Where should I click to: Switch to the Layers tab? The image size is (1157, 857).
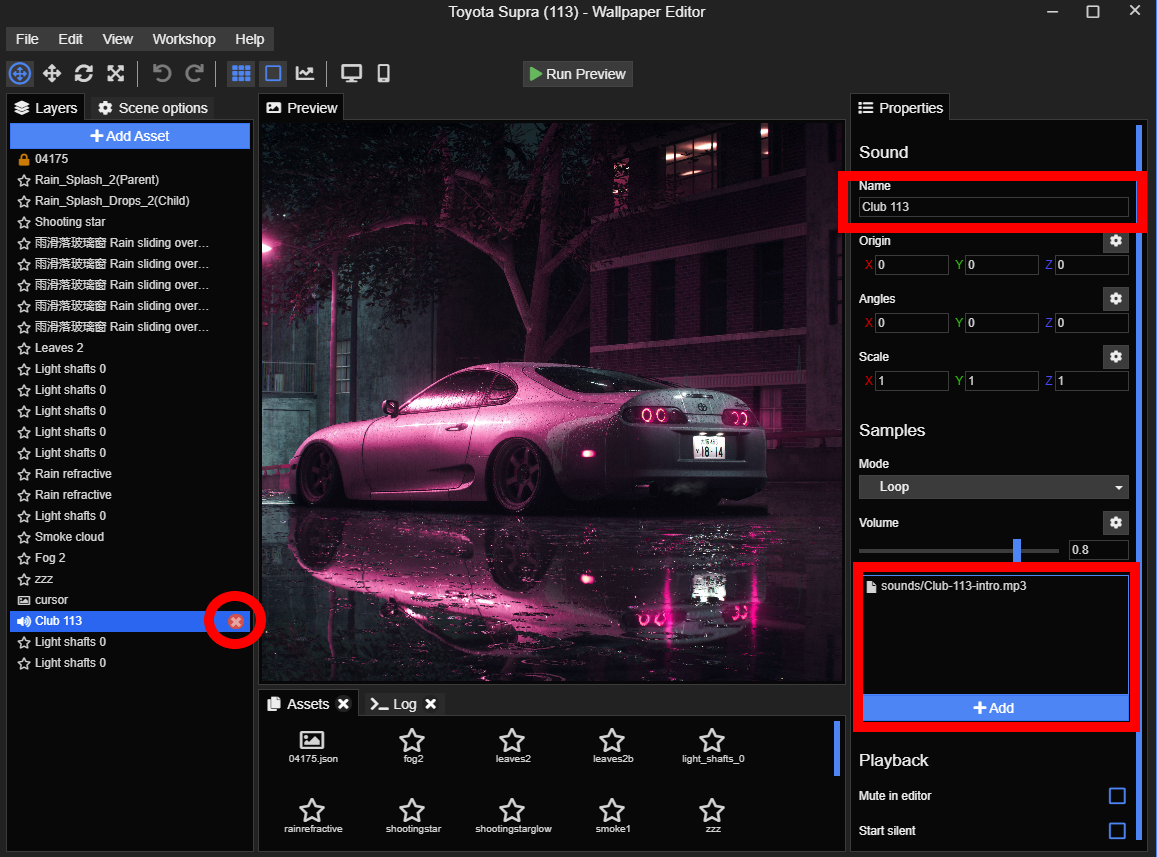(46, 108)
